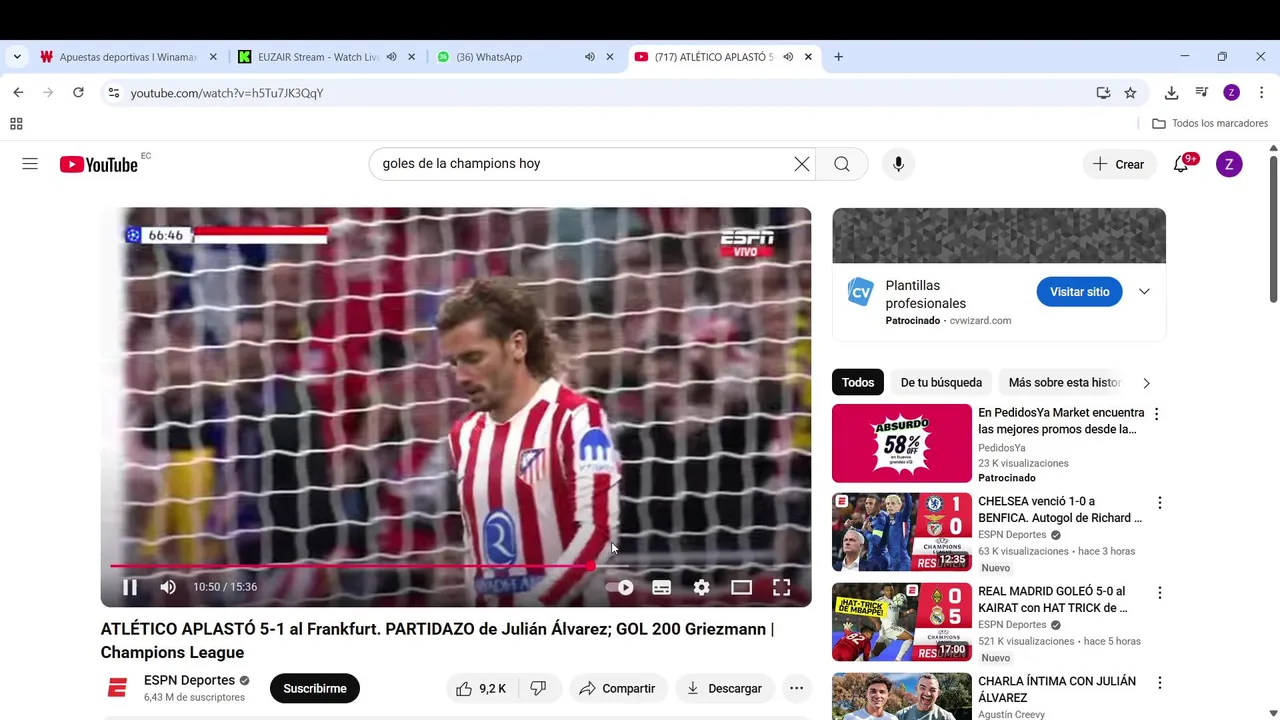Toggle autoplay switch in player

(620, 587)
